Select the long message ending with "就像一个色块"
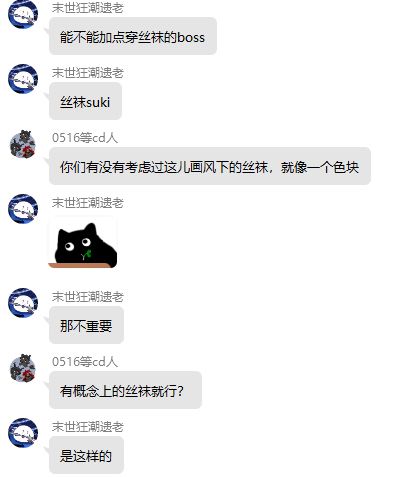The image size is (407, 477). coord(210,166)
